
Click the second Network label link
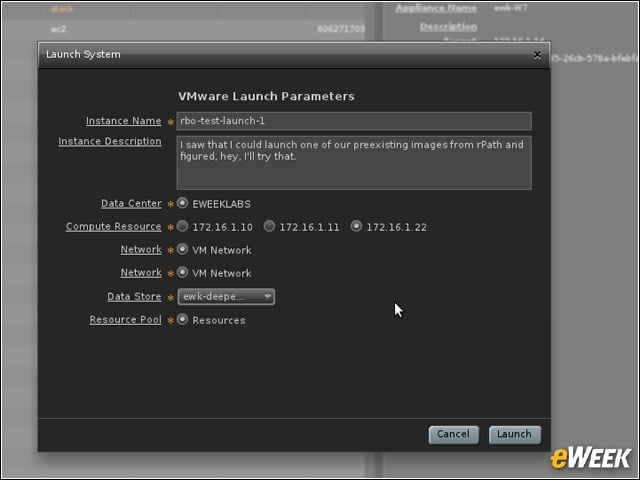click(141, 273)
